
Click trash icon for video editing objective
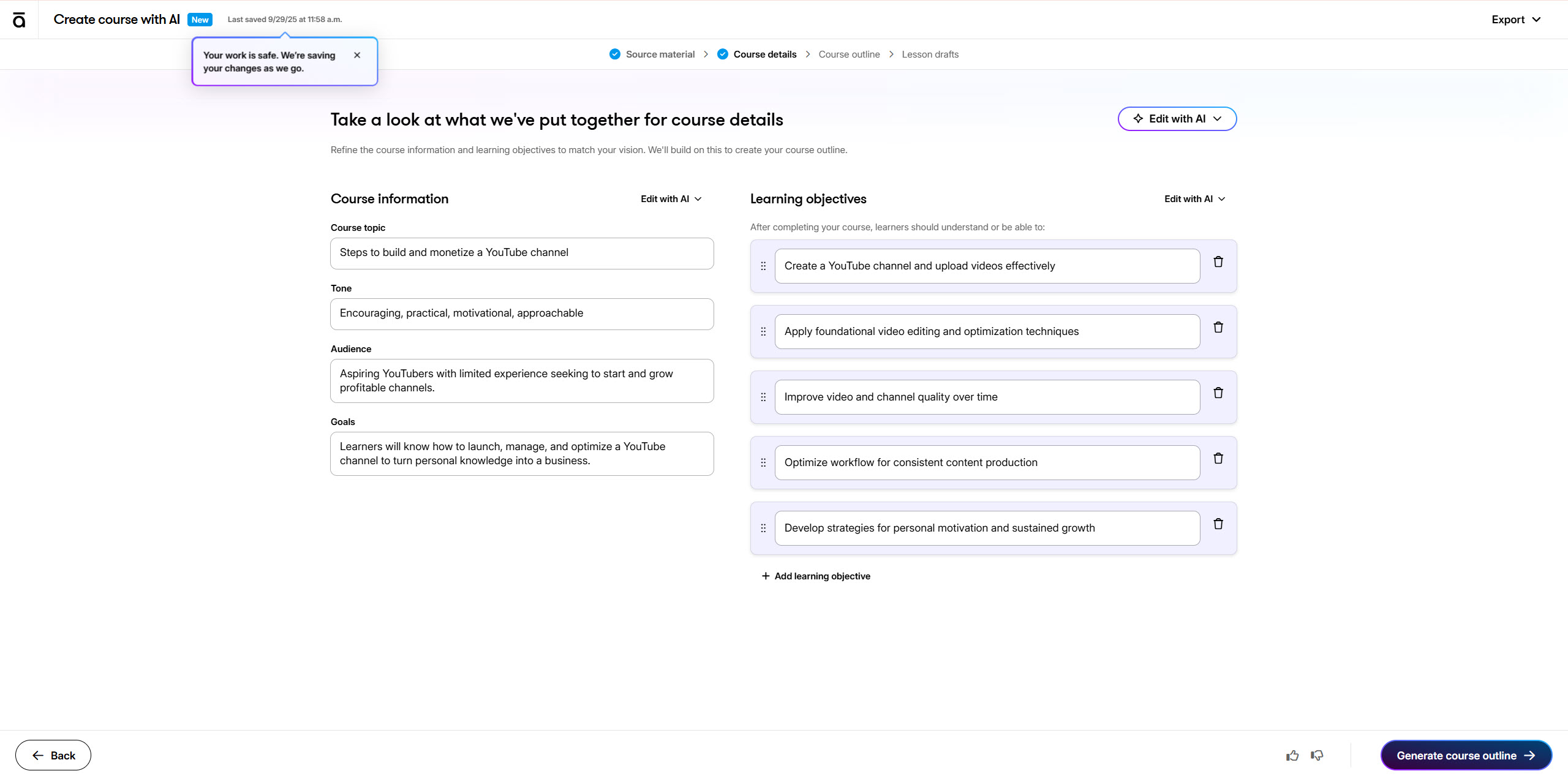[1218, 328]
